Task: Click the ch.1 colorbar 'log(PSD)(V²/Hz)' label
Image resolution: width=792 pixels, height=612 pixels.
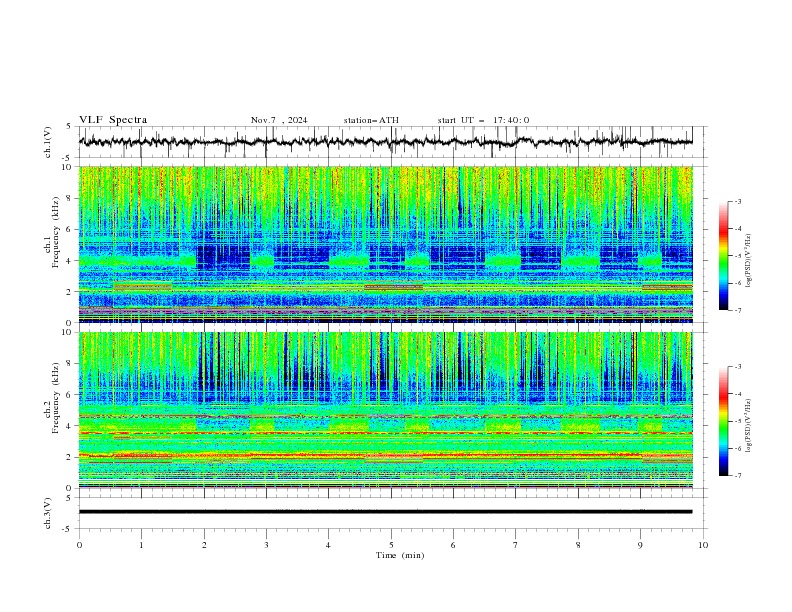Action: click(x=749, y=261)
